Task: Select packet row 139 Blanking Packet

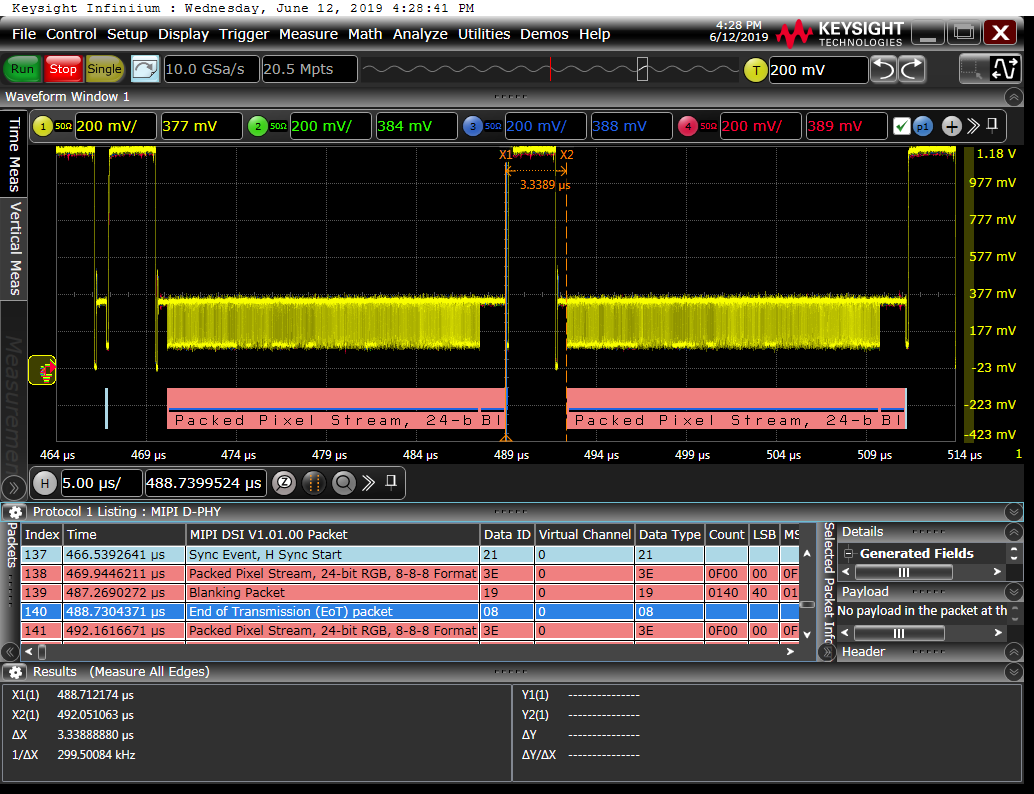Action: [410, 593]
